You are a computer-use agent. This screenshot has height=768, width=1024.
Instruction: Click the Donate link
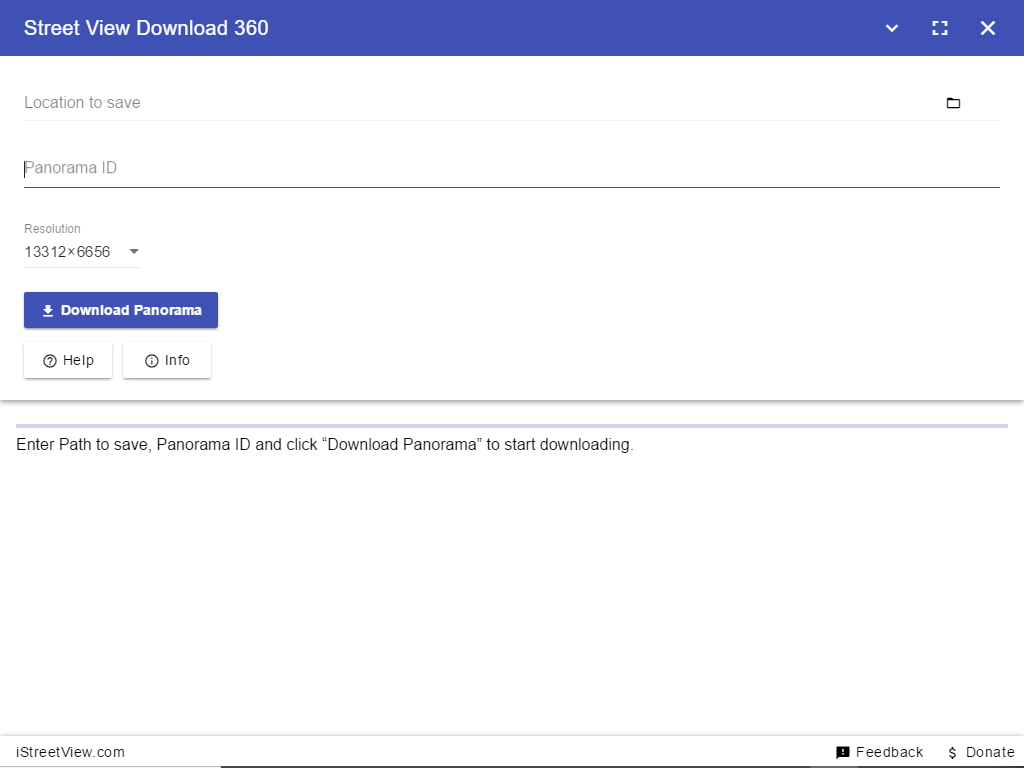pos(981,752)
